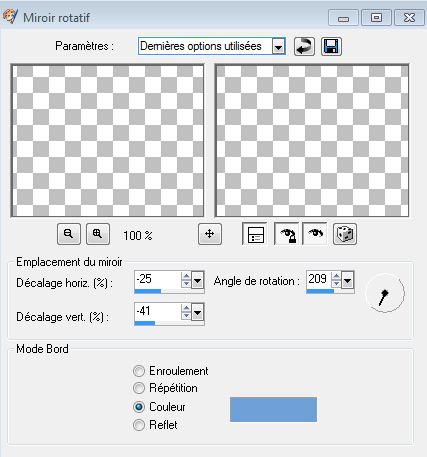Click the Décalage vert. input field
This screenshot has height=457, width=427.
(158, 312)
